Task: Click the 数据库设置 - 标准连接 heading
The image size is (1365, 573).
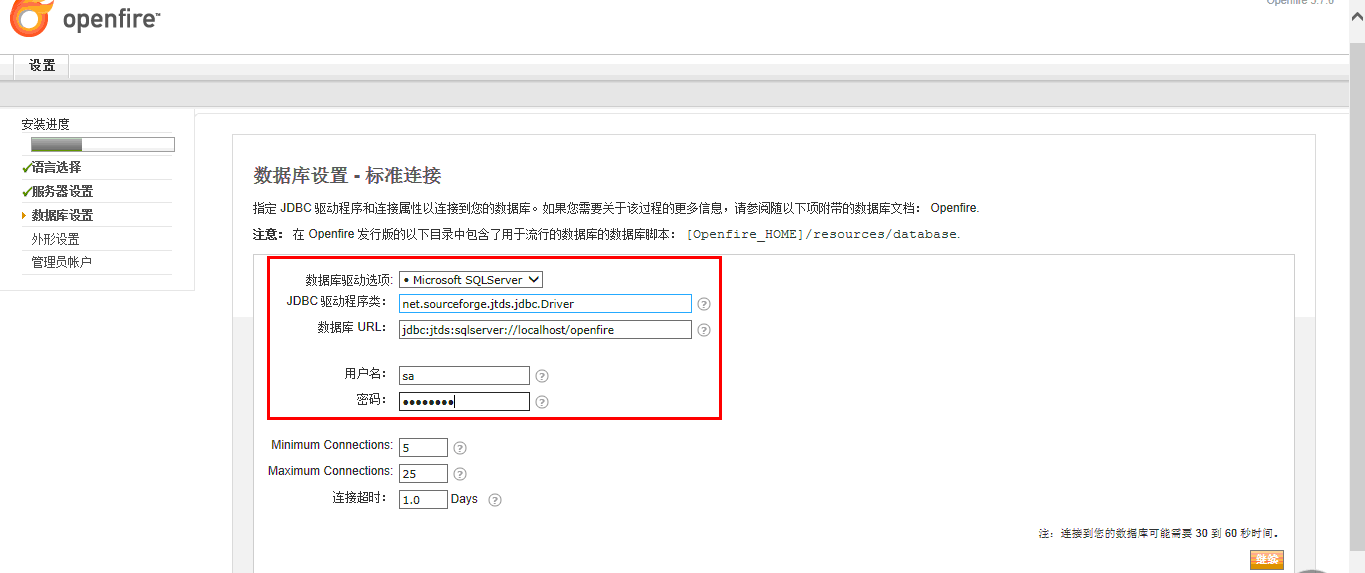Action: 347,176
